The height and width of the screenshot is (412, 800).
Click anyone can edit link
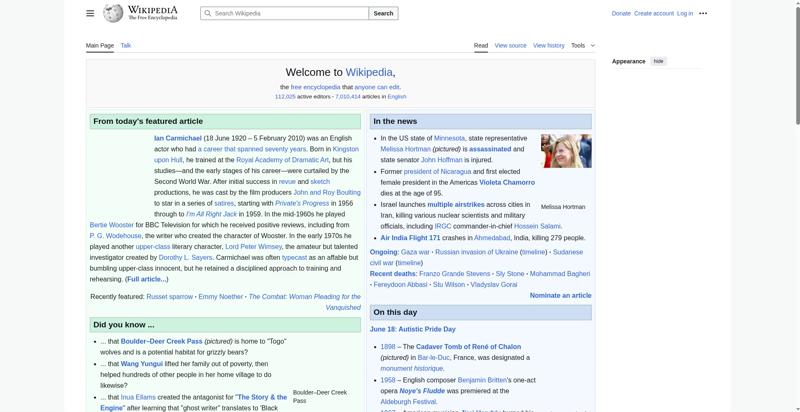click(377, 87)
